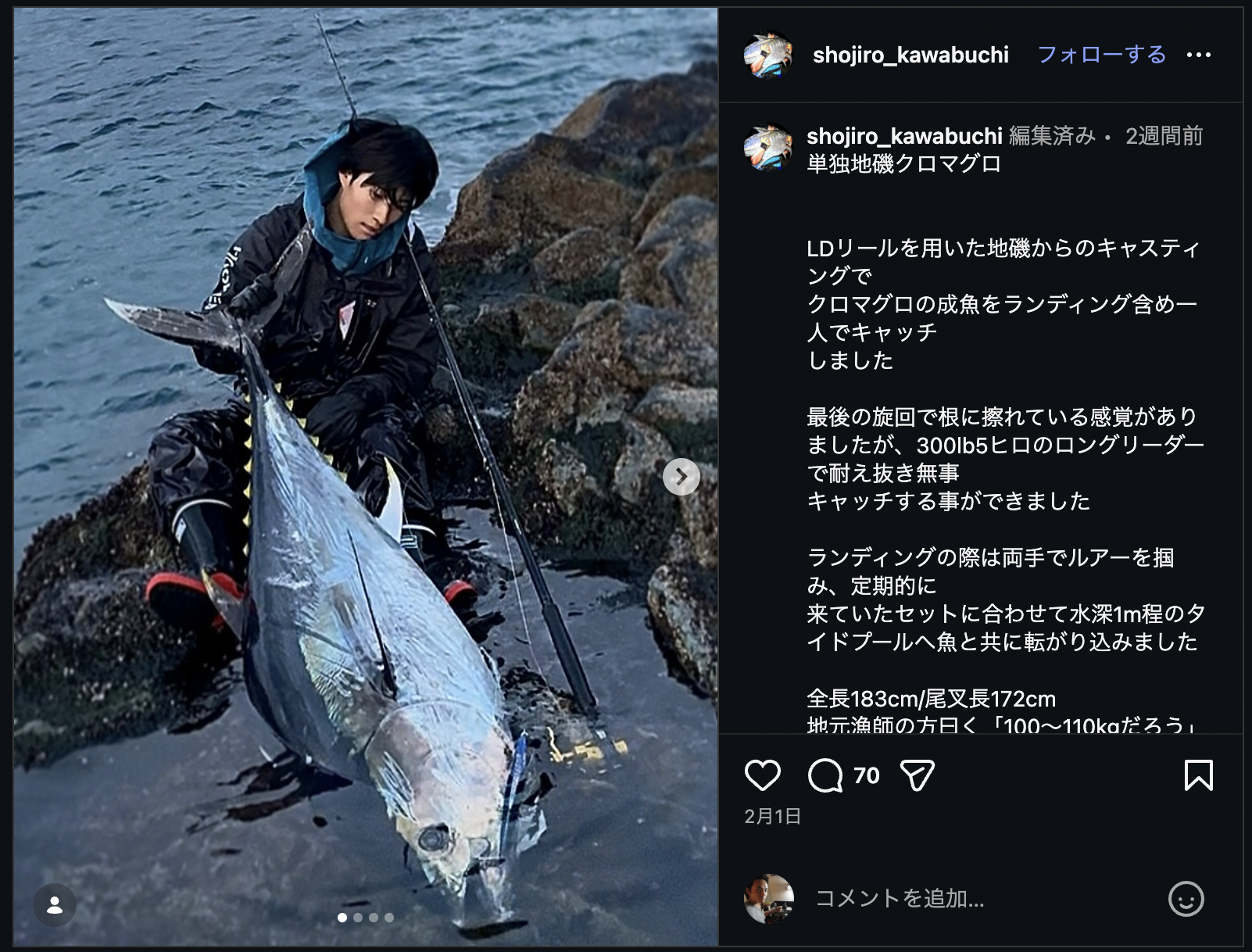
Task: Open shojiro_kawabuchi profile from header username
Action: pos(910,55)
